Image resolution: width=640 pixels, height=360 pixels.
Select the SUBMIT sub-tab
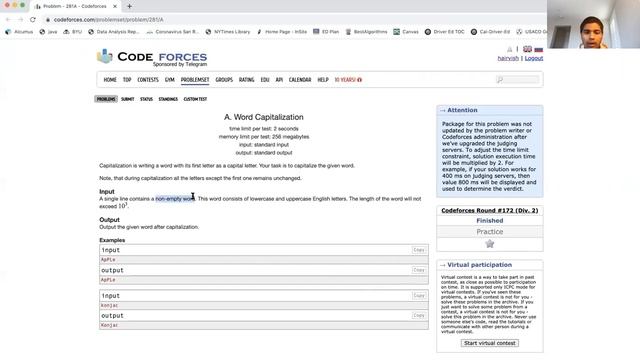(x=127, y=99)
